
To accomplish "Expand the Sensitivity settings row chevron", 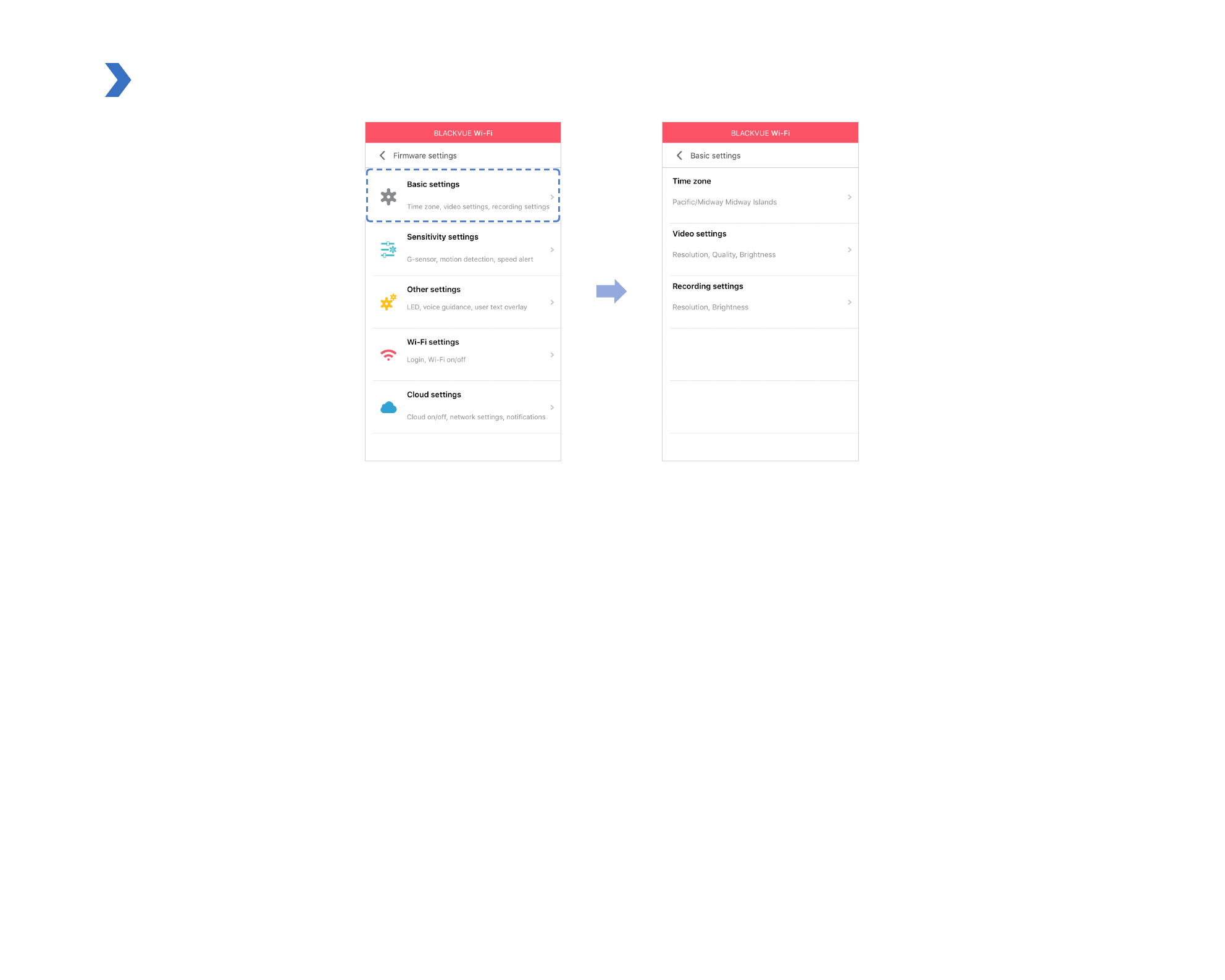I will [552, 249].
